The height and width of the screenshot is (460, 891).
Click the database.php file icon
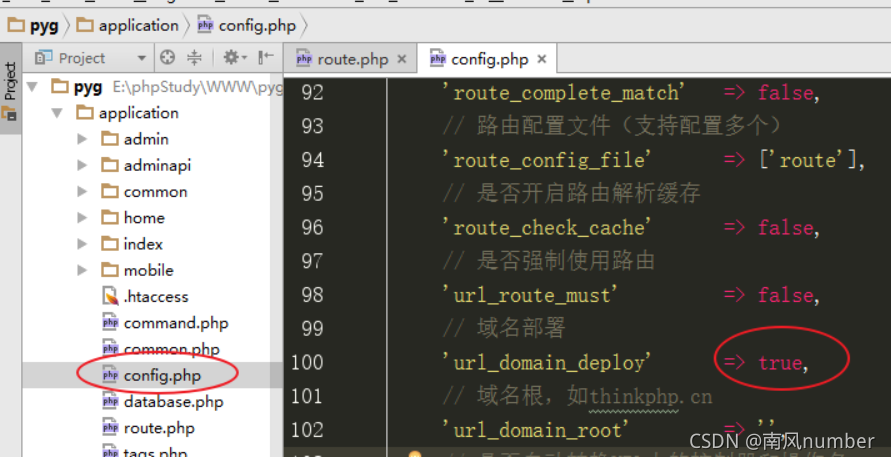[110, 402]
